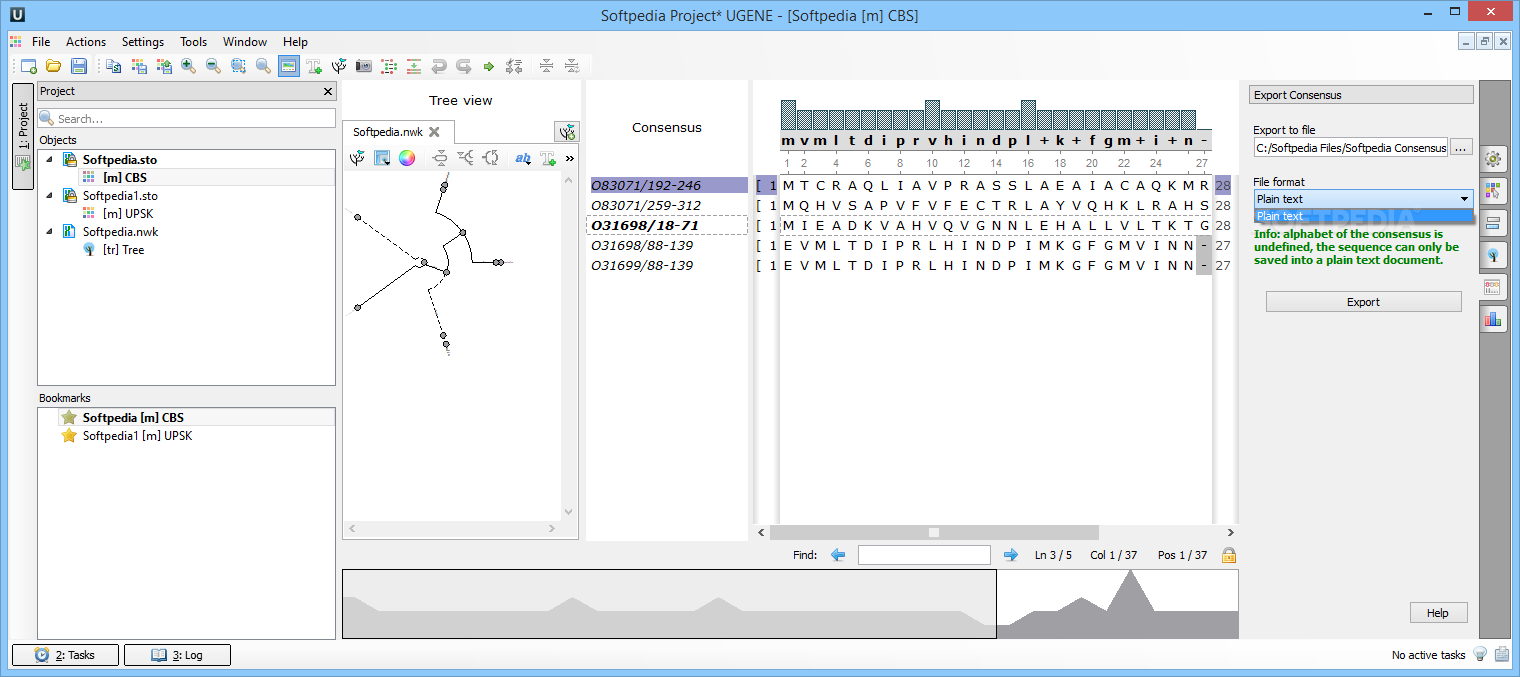Close the Softpedia.nwk tree tab

pos(434,132)
